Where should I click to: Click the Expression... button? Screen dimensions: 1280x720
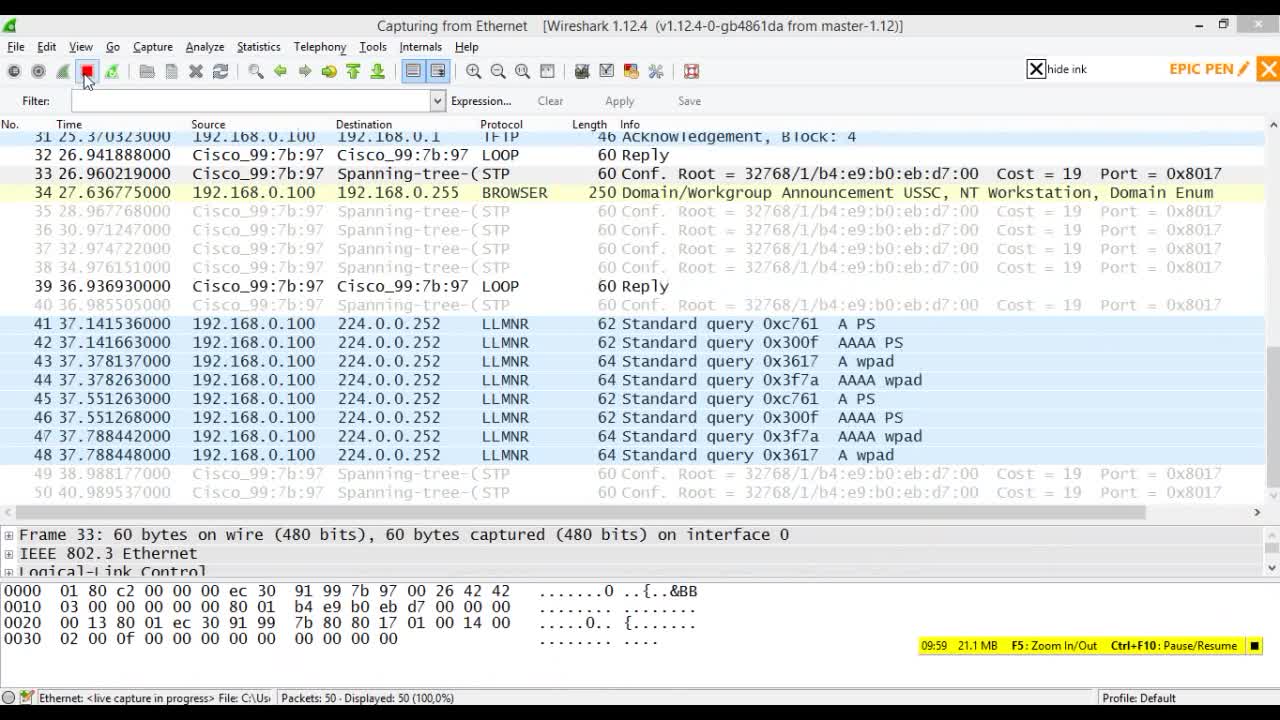pyautogui.click(x=481, y=101)
